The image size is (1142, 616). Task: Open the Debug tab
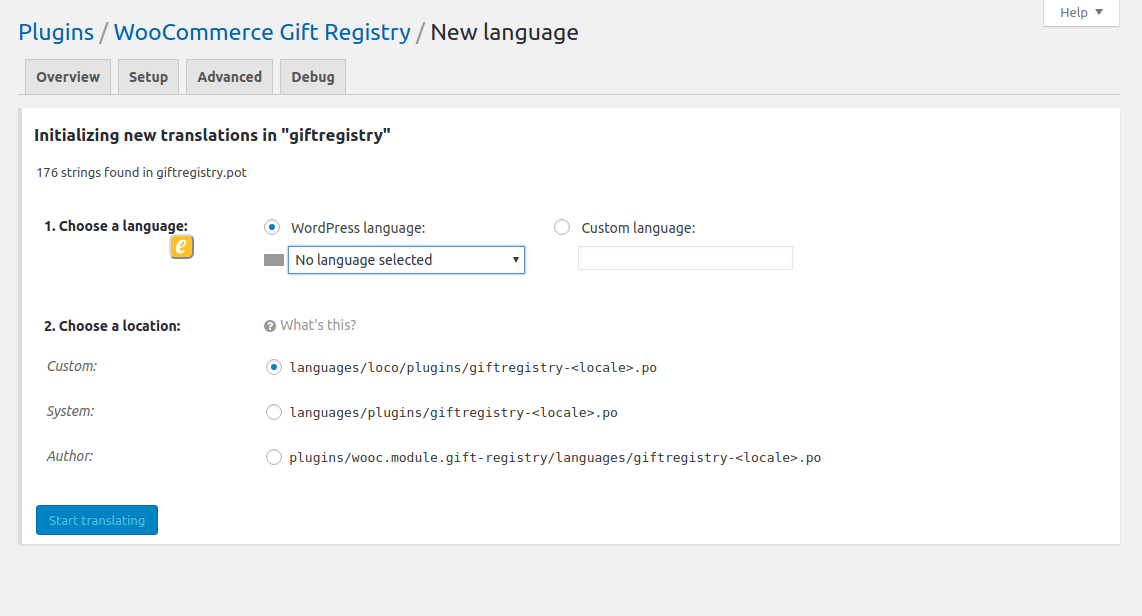[313, 76]
